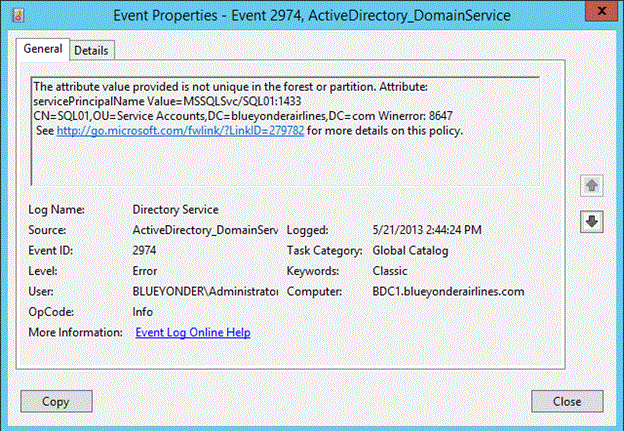Select the General tab

(x=43, y=49)
